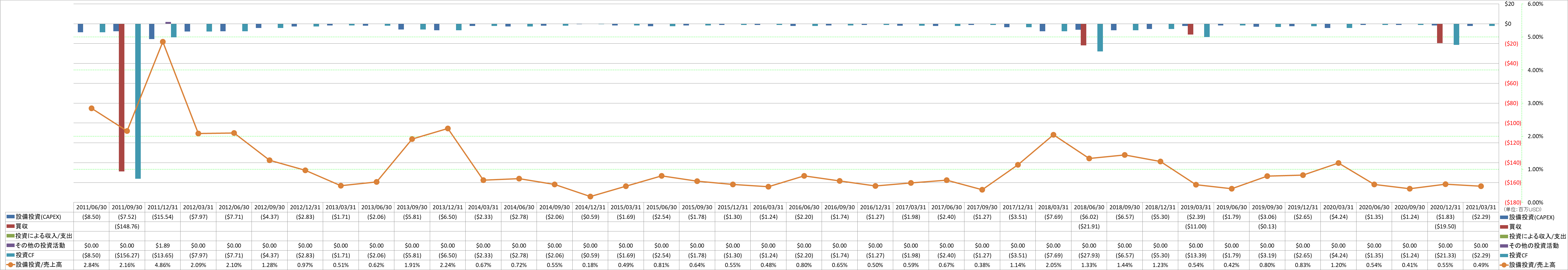
Task: Click the 1.91% ratio cell
Action: [x=412, y=265]
